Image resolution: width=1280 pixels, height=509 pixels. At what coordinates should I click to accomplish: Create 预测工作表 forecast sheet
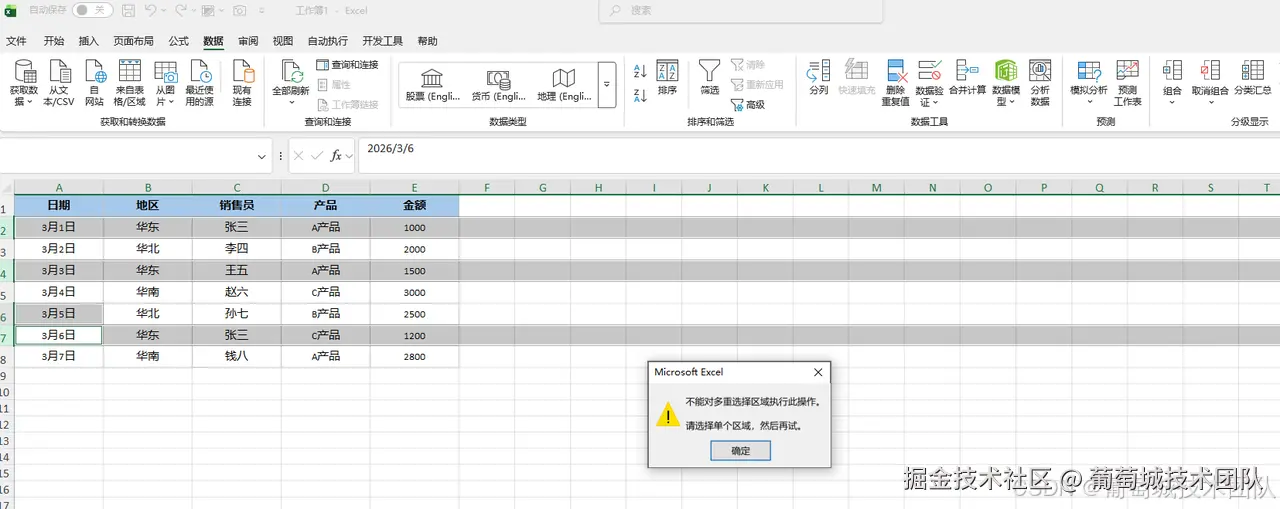1127,83
